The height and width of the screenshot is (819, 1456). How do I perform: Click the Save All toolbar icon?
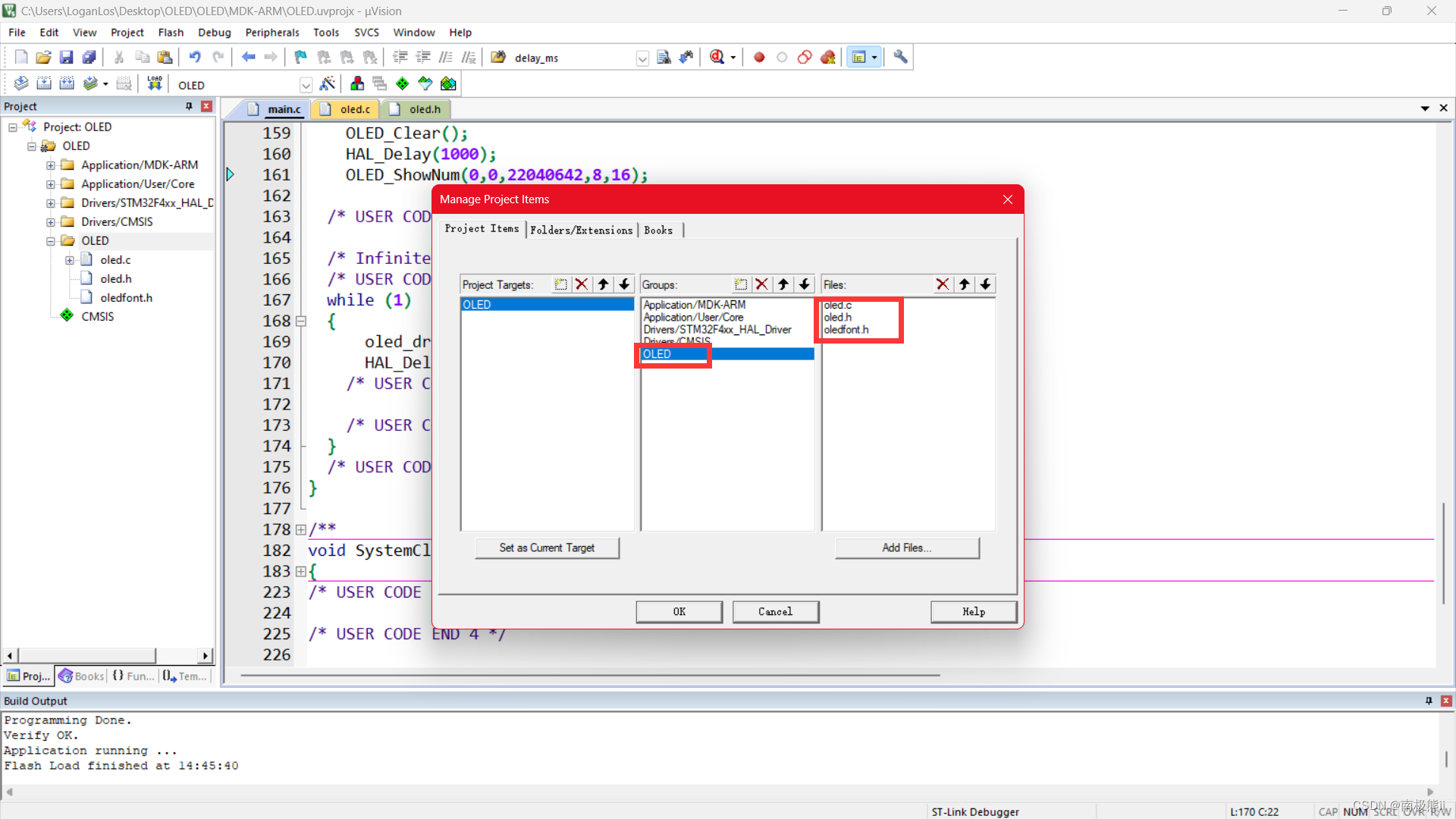point(89,57)
